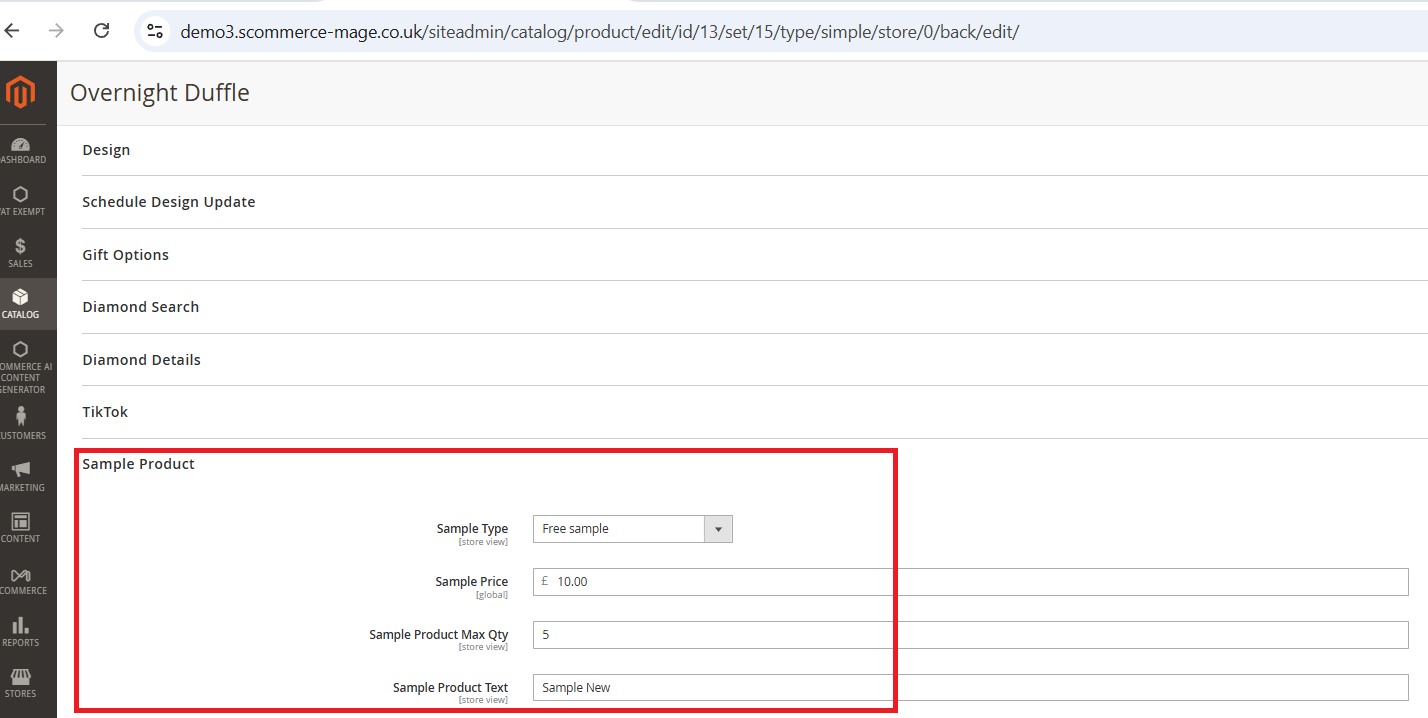Click the Magento logo icon
This screenshot has height=718, width=1428.
(x=20, y=93)
